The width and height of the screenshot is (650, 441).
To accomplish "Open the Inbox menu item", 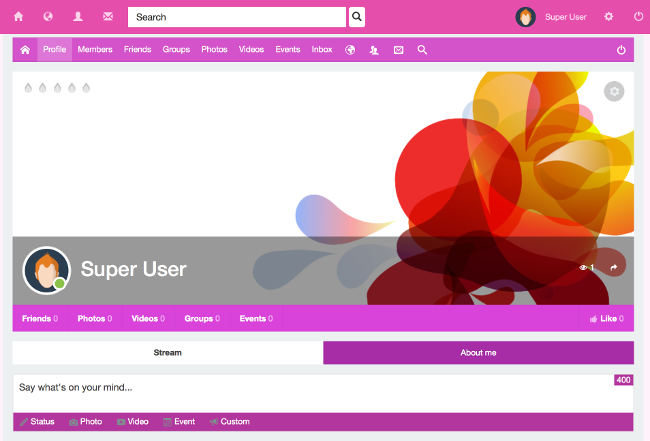I will (x=322, y=49).
